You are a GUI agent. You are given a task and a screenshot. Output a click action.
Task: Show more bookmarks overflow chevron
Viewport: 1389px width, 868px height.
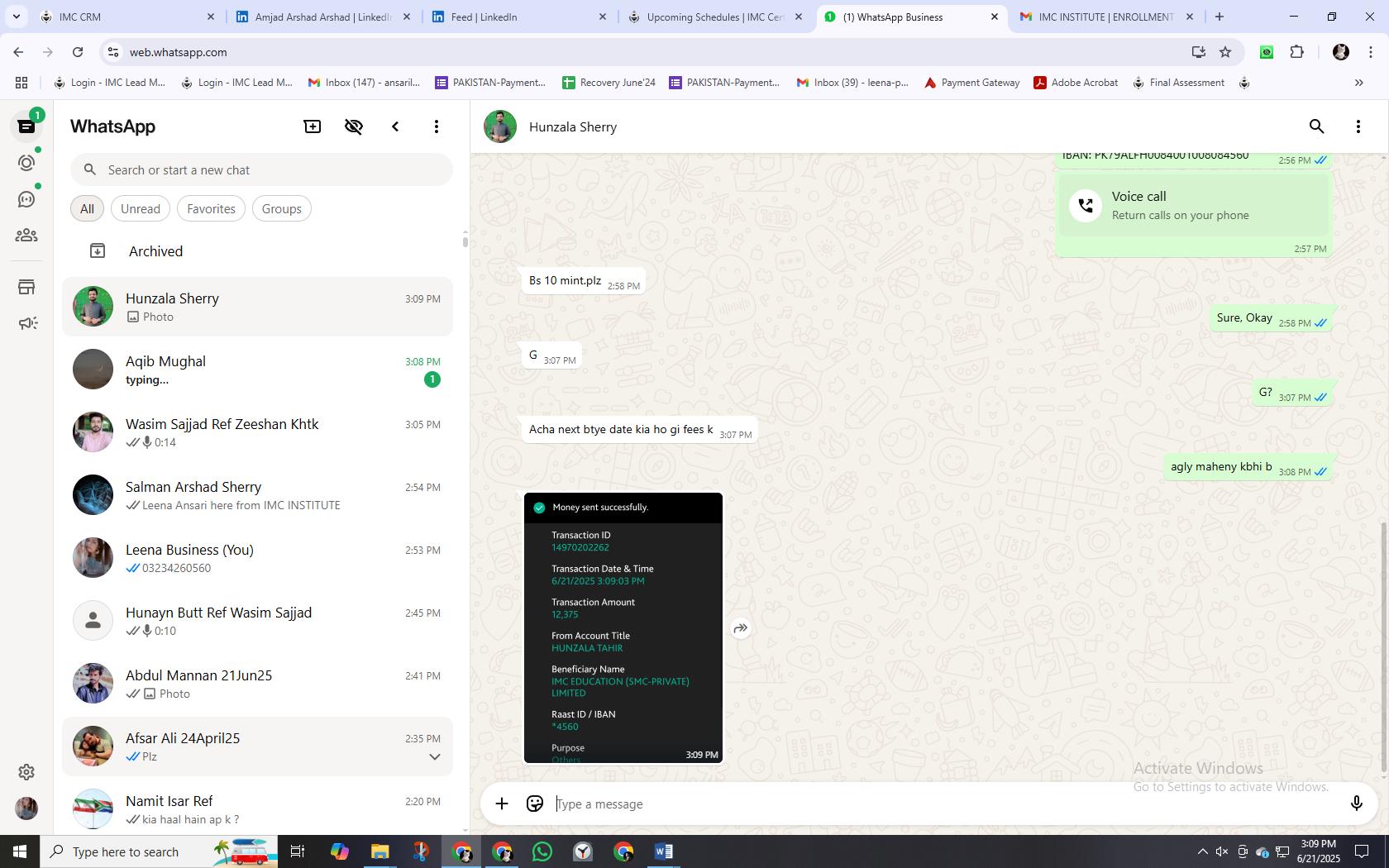pos(1358,83)
